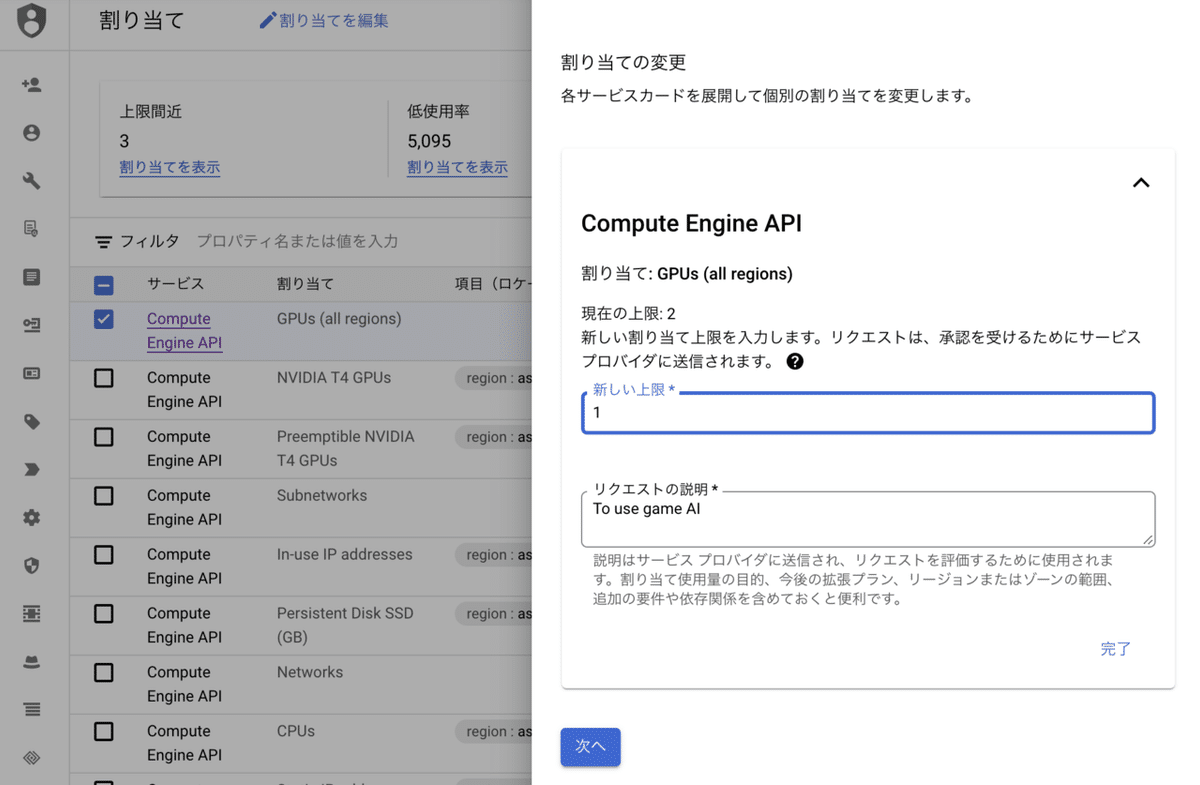
Task: Click the shield icon in the sidebar
Action: tap(33, 565)
